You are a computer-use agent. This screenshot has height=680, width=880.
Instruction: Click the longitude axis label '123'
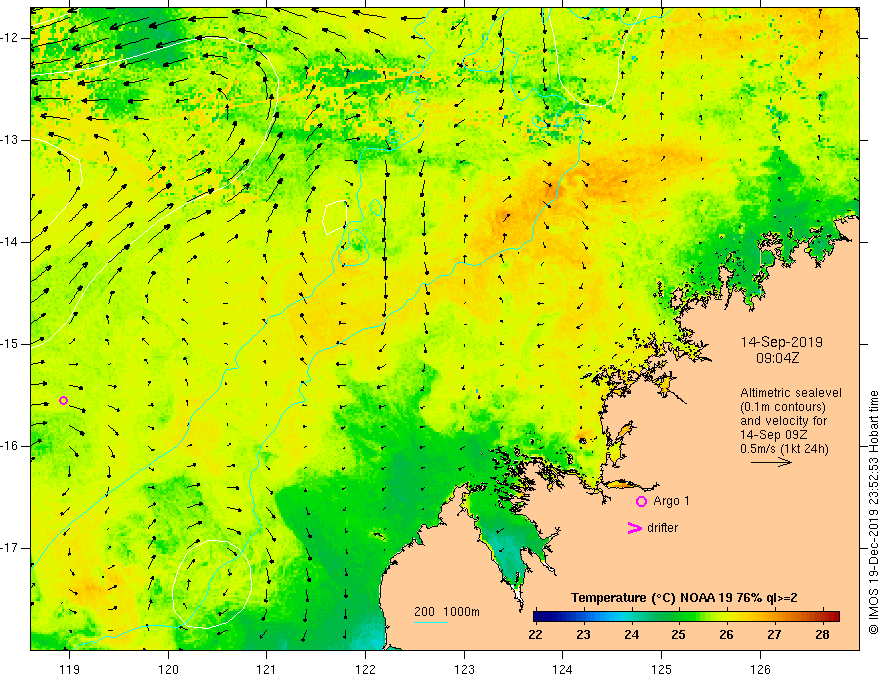(464, 669)
